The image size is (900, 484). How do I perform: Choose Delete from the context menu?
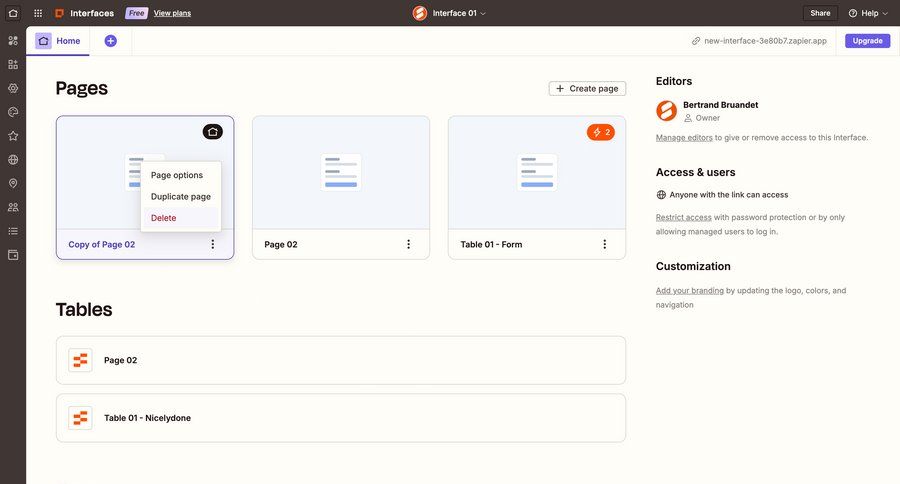pos(181,218)
